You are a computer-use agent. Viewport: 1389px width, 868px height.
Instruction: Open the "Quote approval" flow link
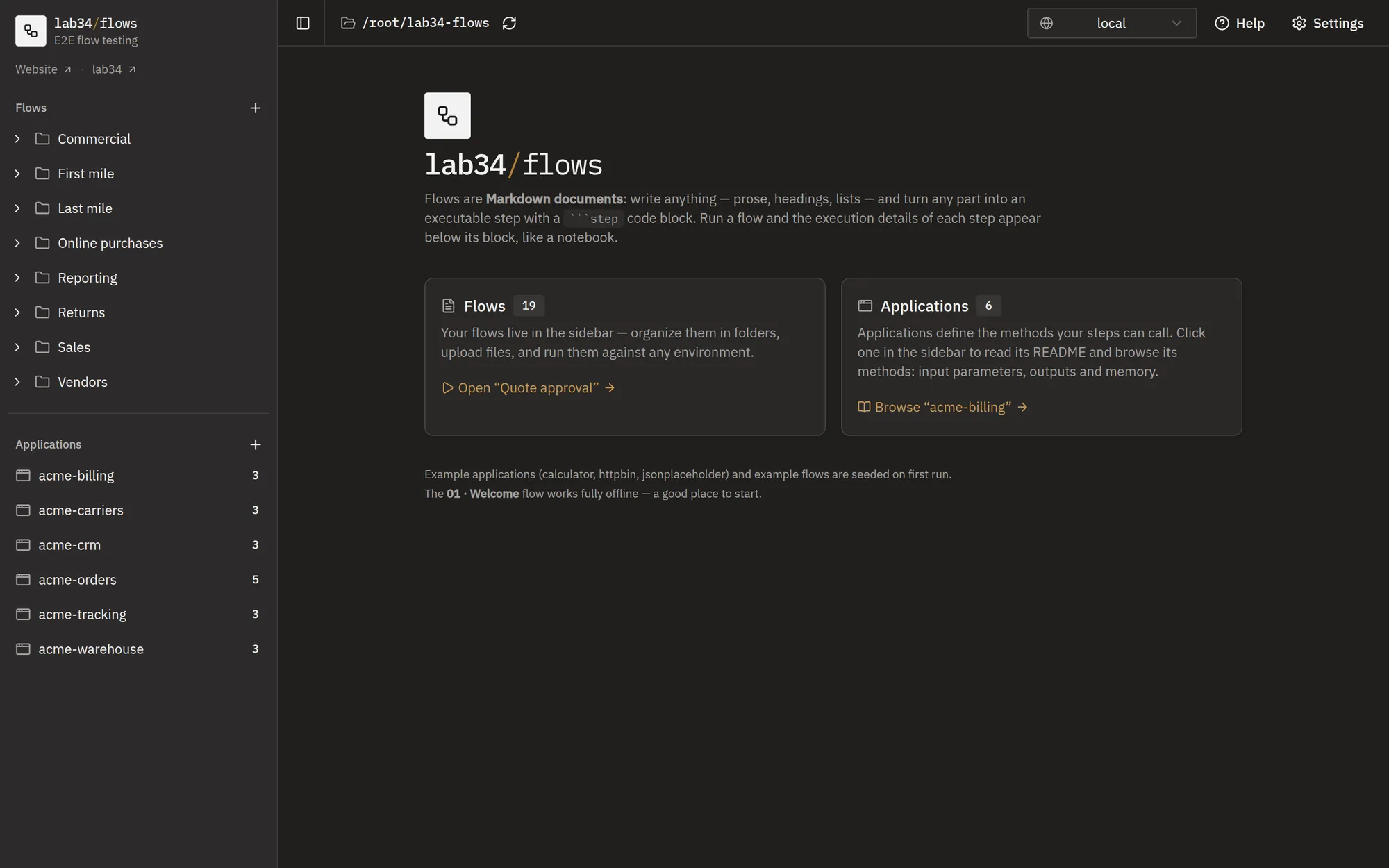coord(528,388)
